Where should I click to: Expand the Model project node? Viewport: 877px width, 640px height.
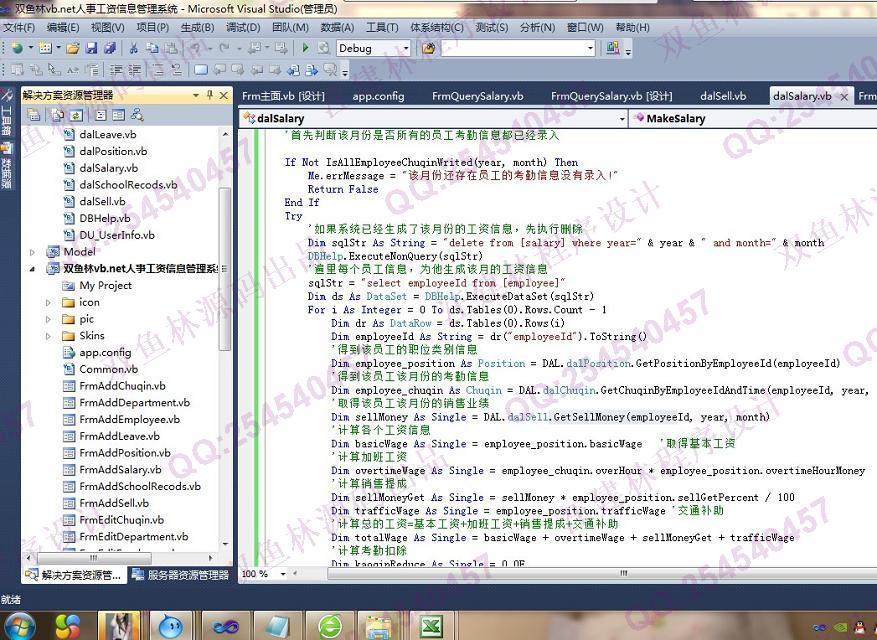pos(32,252)
